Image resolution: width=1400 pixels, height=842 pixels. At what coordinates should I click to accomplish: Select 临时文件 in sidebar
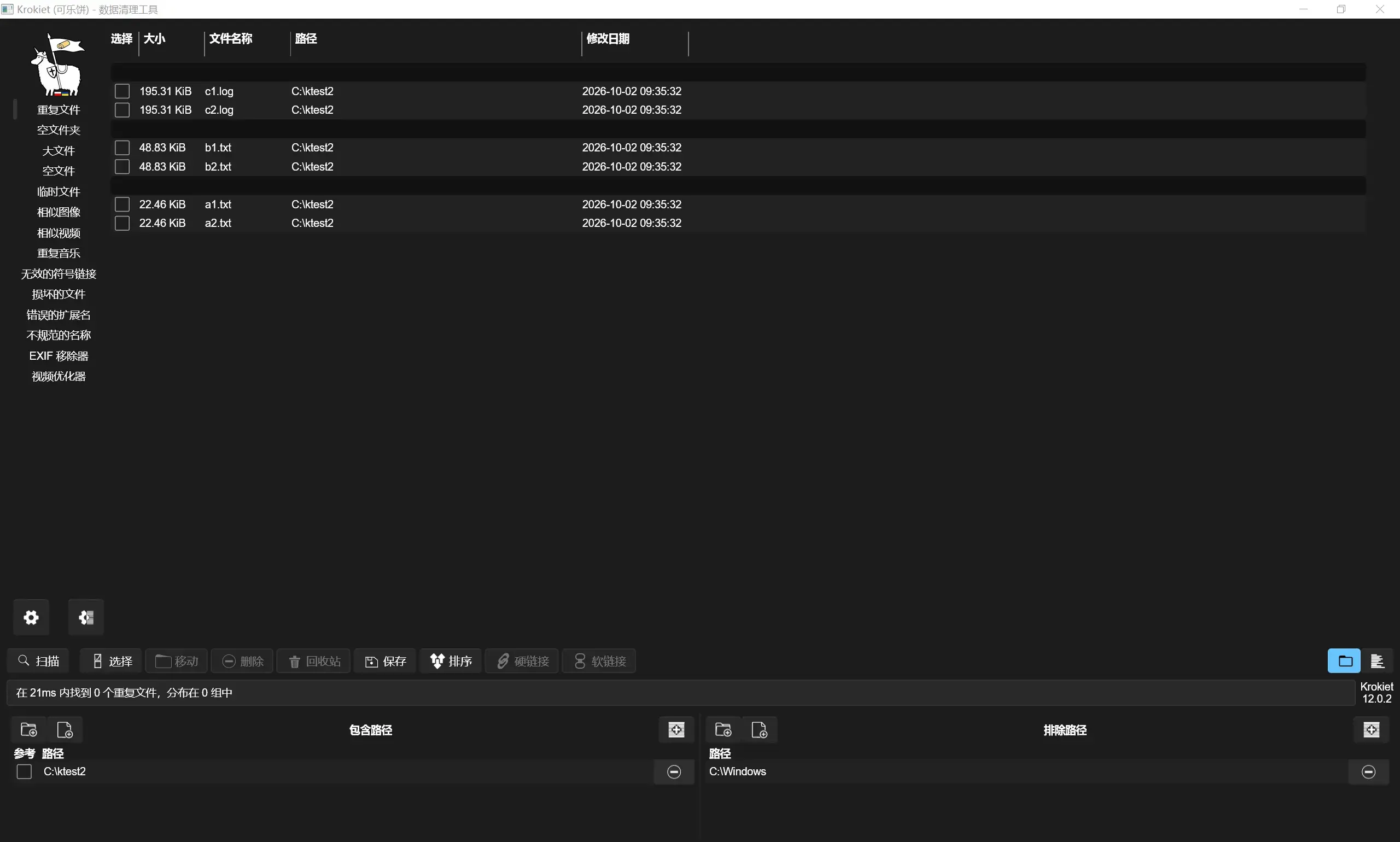point(59,192)
